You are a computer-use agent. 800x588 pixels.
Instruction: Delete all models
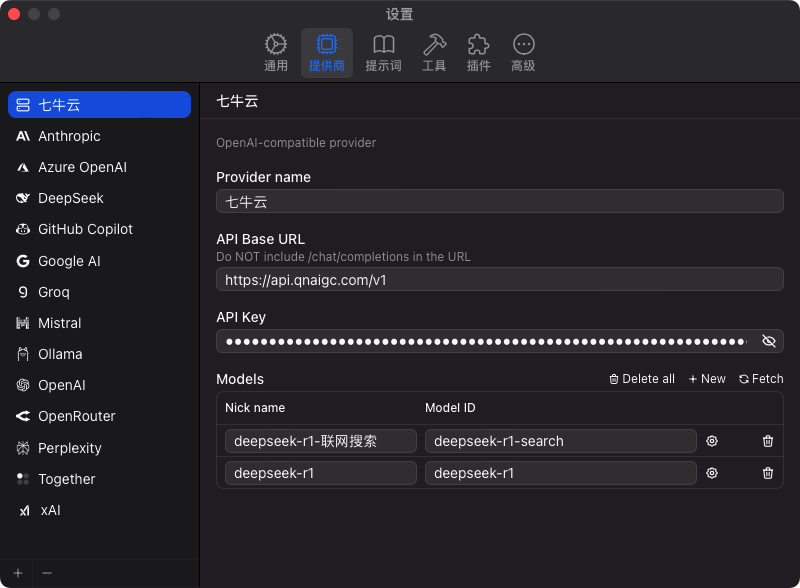tap(642, 379)
